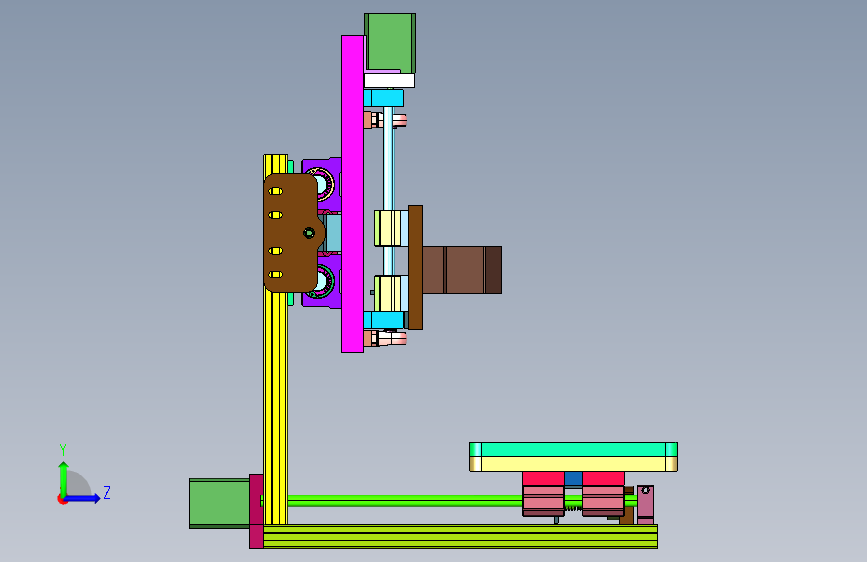The width and height of the screenshot is (867, 562).
Task: Select the upper pale yellow nut block
Action: click(x=390, y=228)
